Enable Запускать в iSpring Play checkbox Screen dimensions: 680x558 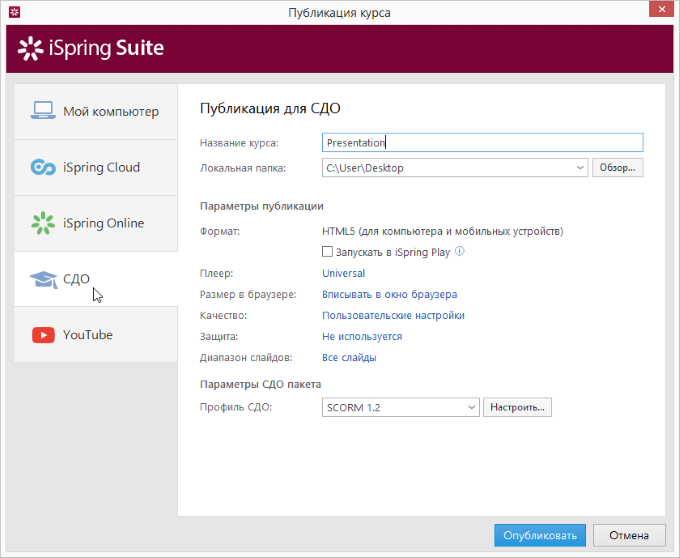[x=327, y=251]
